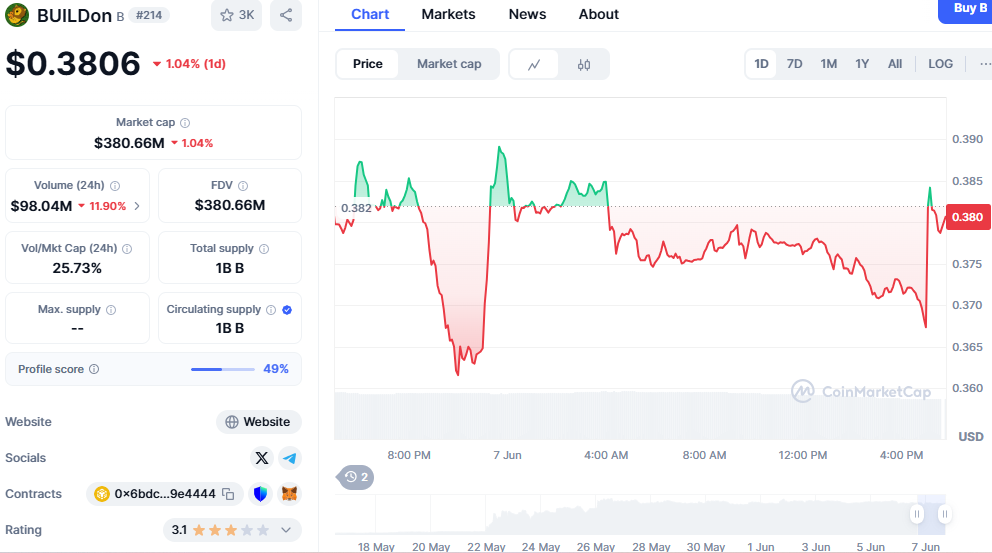Open Telegram social link

[290, 458]
